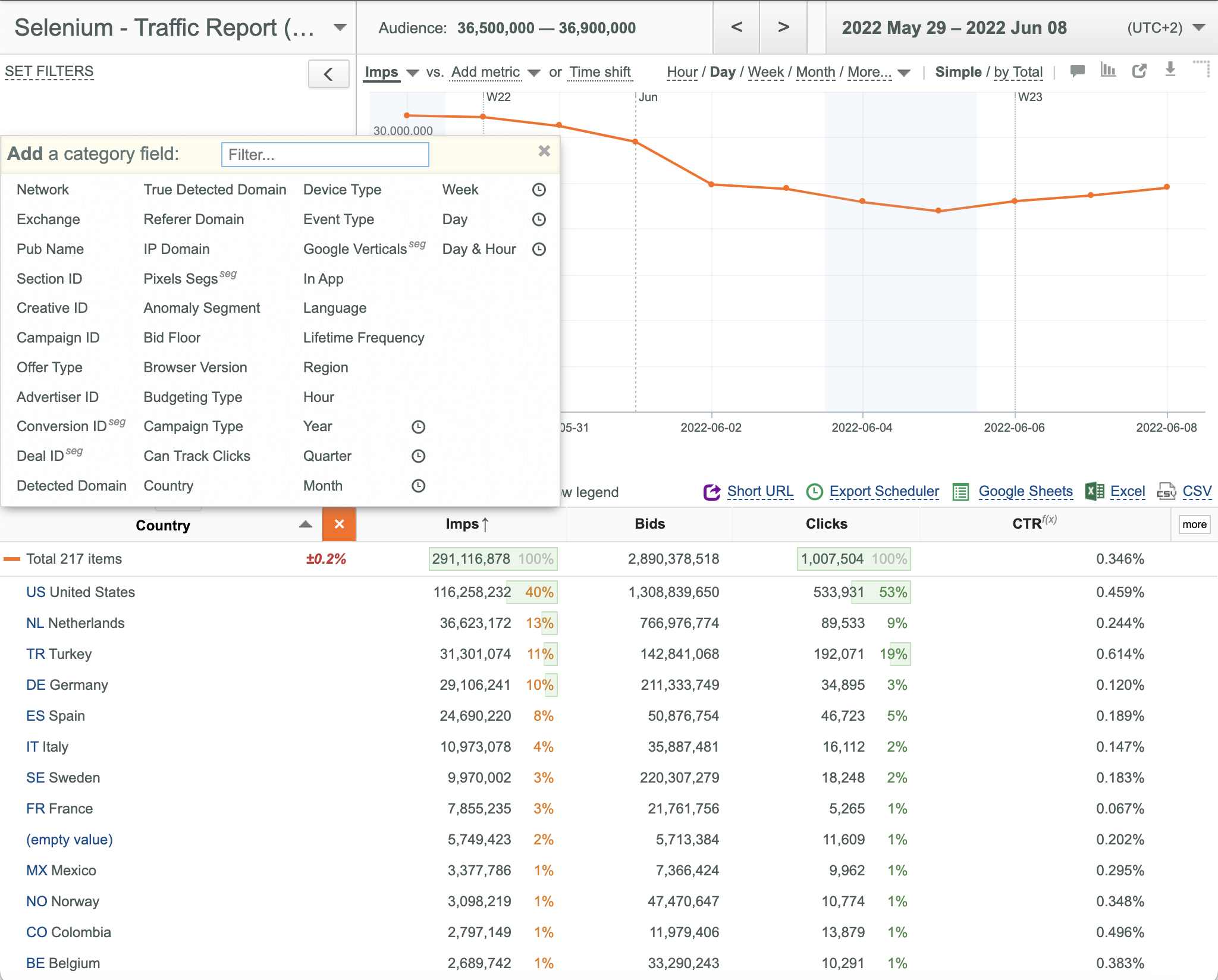Remove Country column with orange X

339,524
